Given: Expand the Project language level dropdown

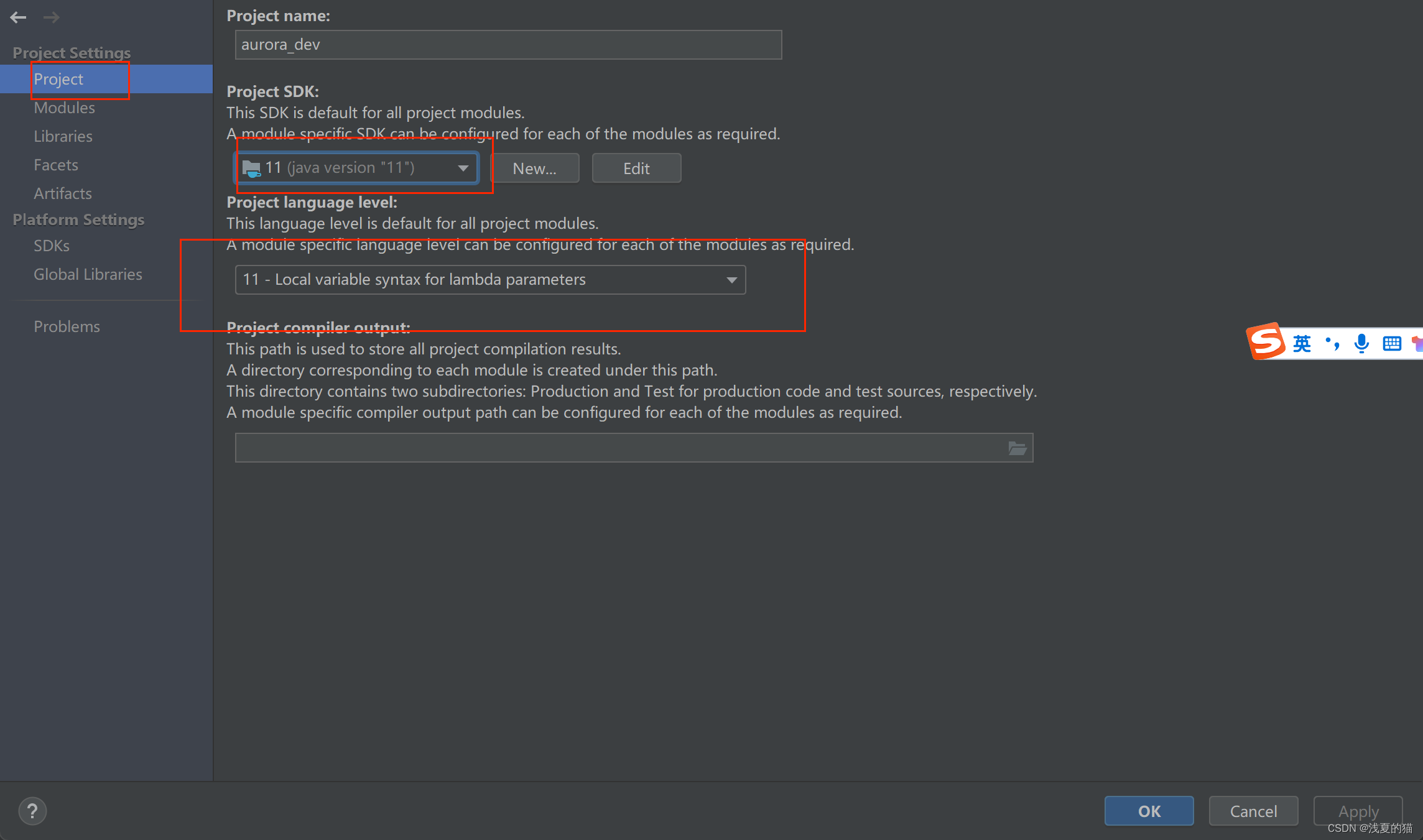Looking at the screenshot, I should pos(730,278).
